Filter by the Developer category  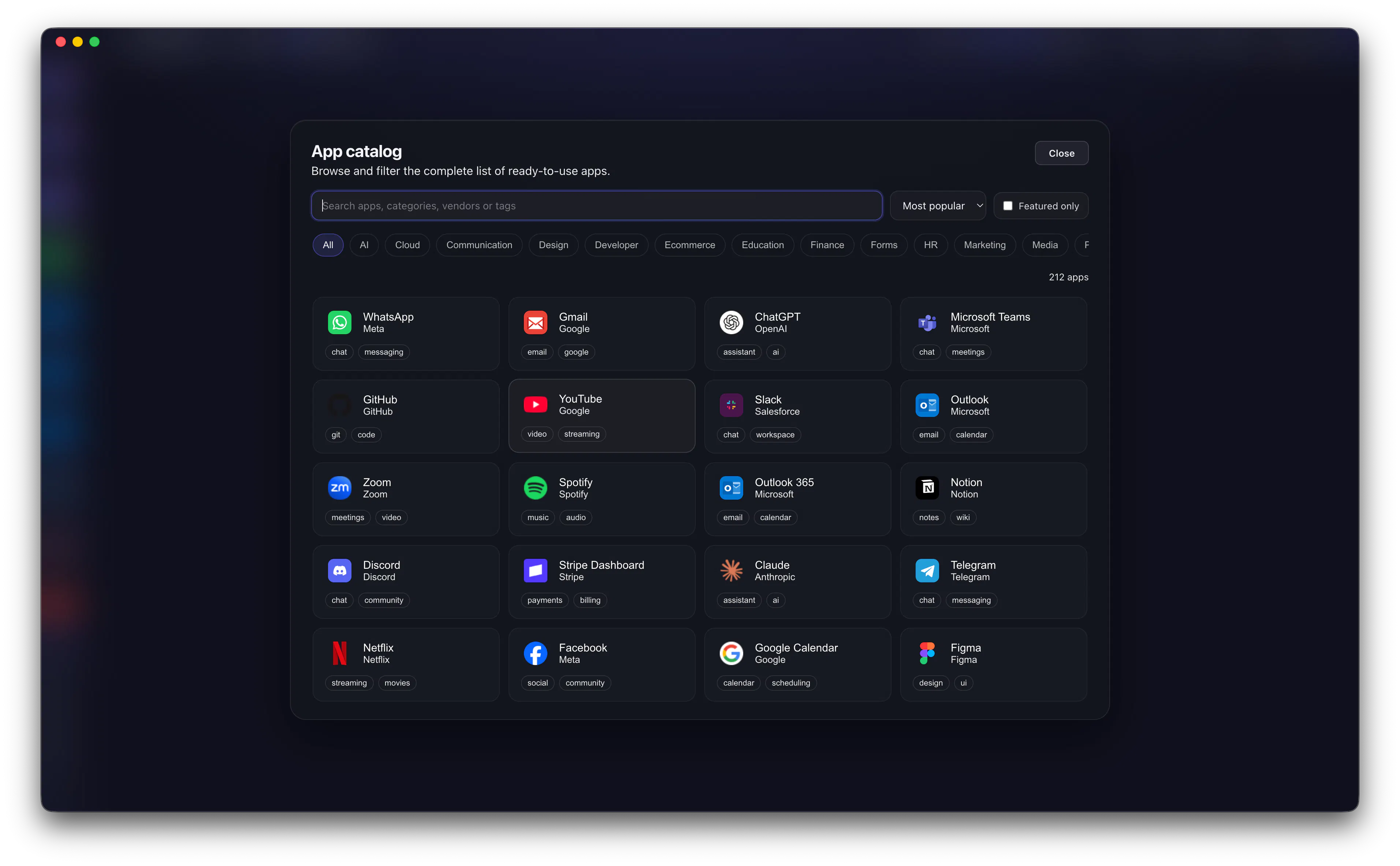coord(616,245)
